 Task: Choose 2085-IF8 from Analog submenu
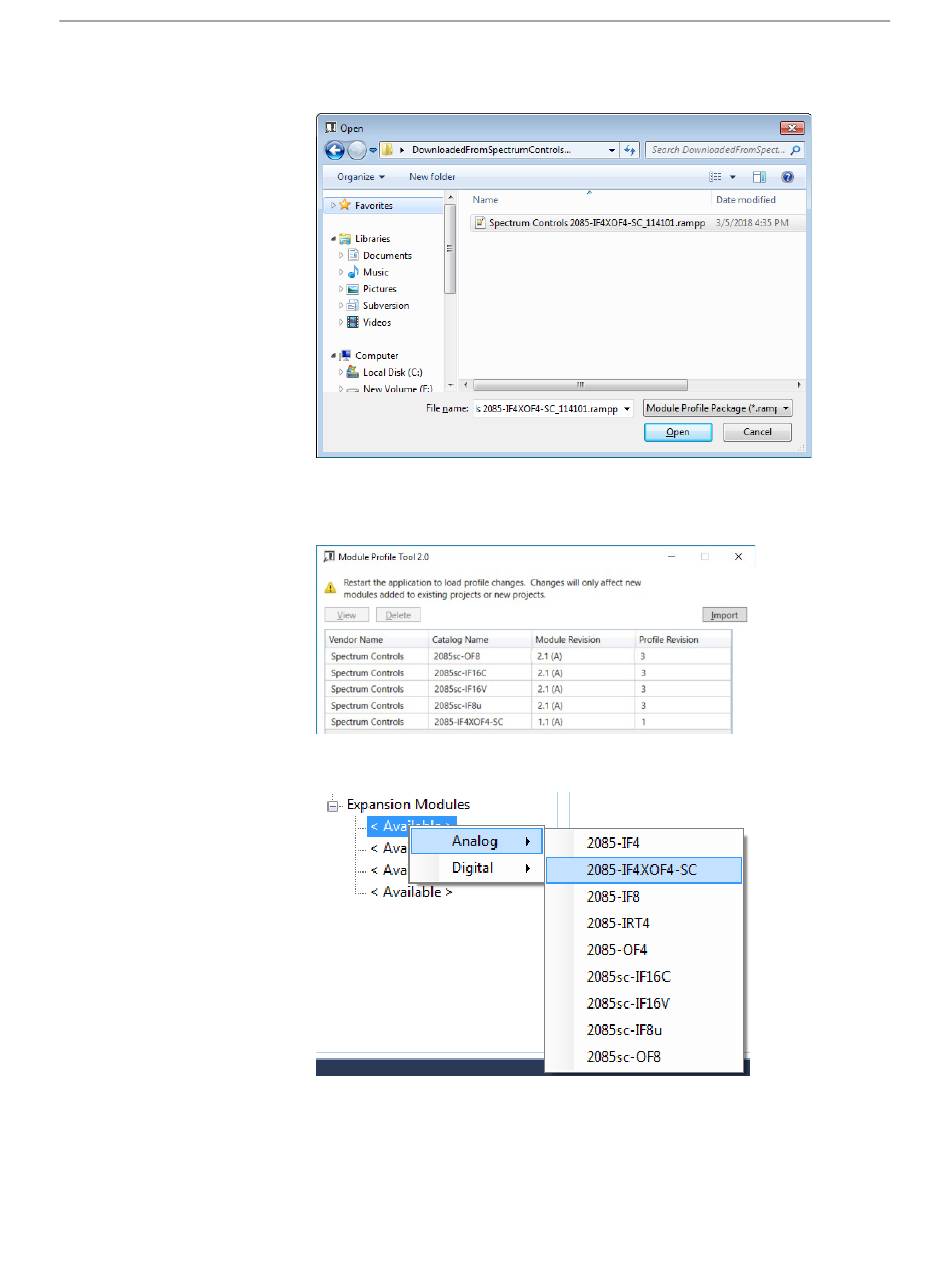point(644,896)
